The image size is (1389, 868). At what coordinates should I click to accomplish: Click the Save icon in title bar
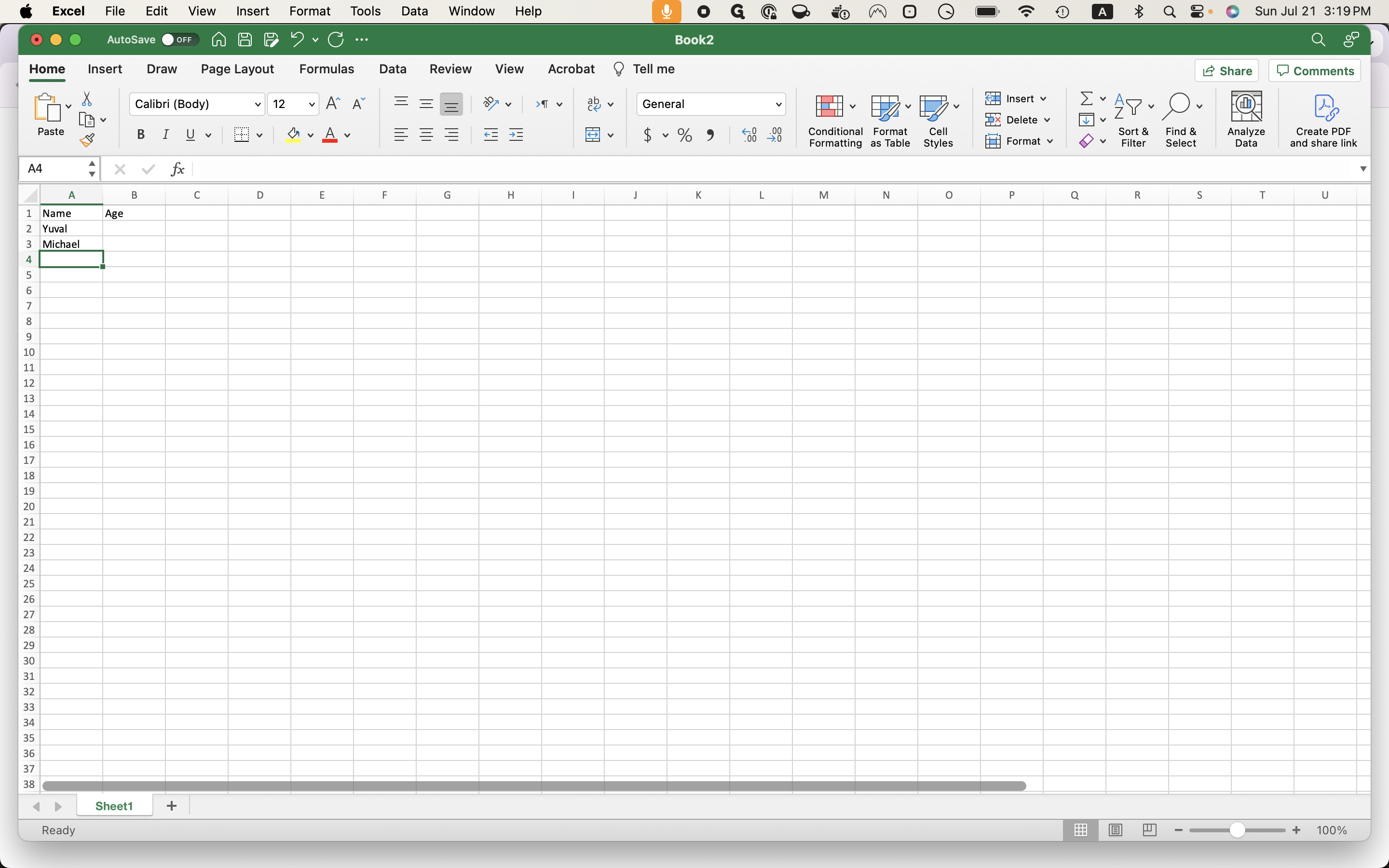tap(245, 40)
